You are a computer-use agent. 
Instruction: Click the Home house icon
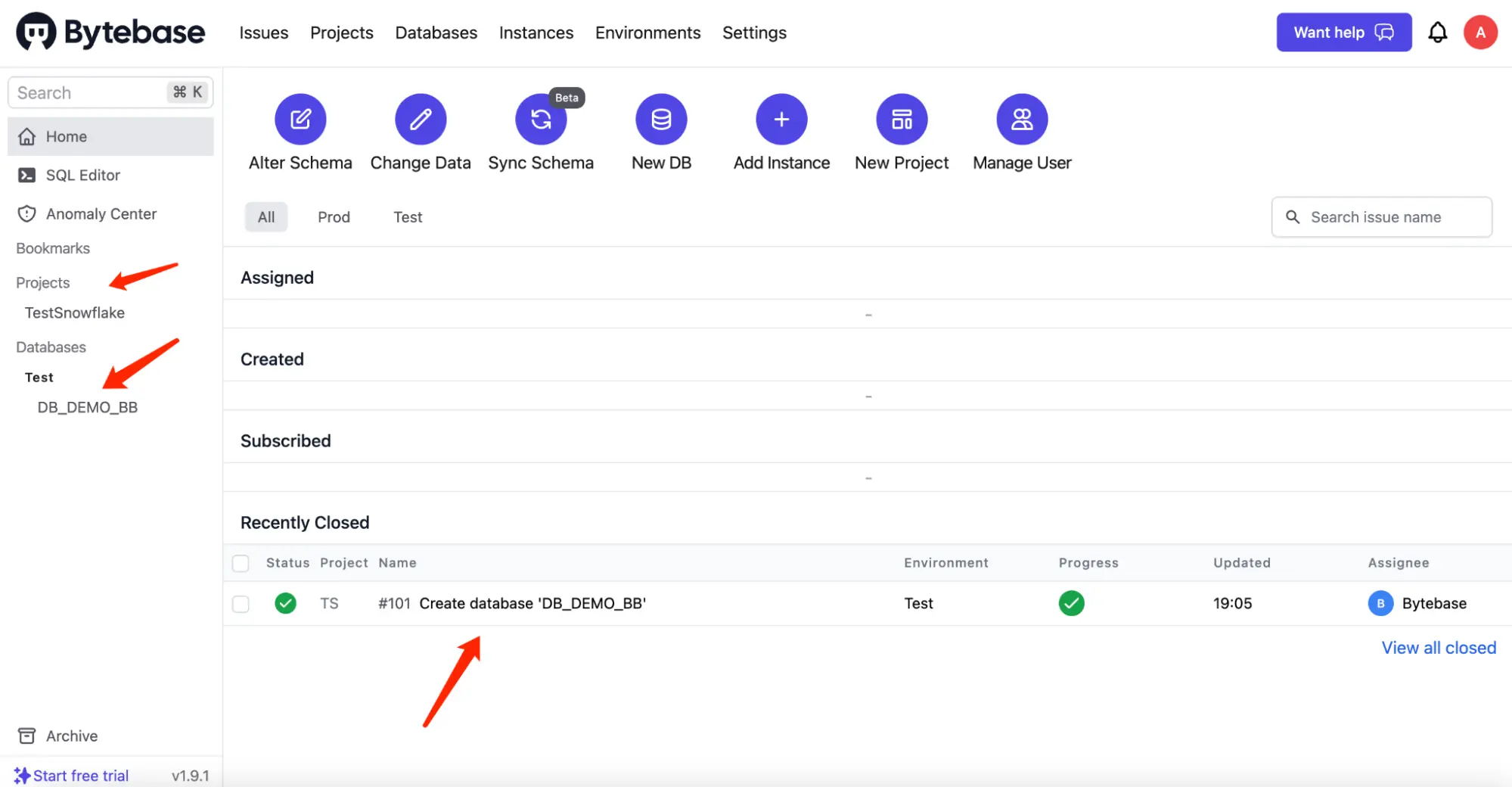(27, 137)
